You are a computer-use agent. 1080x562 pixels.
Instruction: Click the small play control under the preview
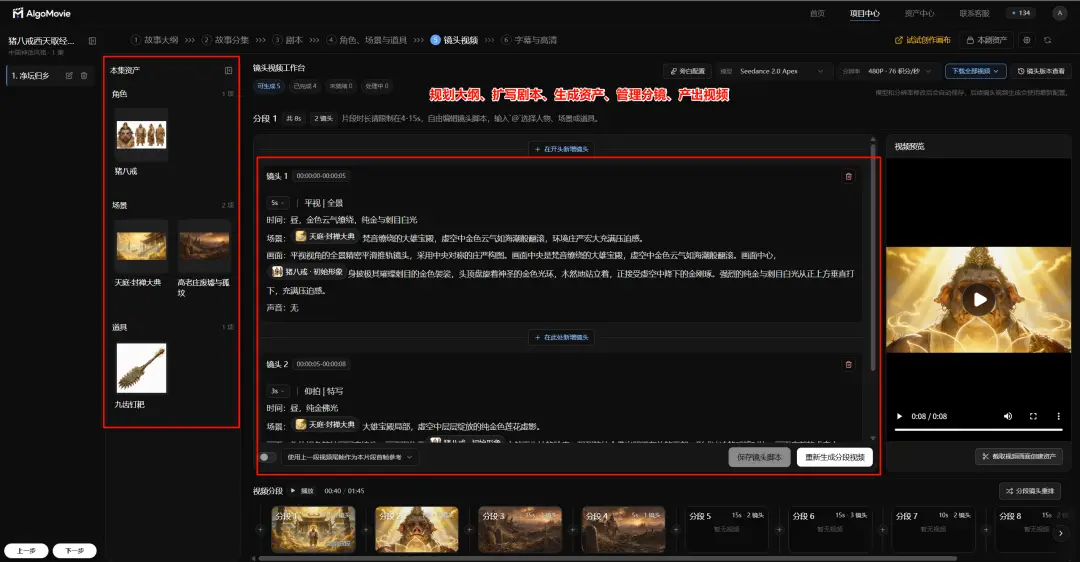coord(899,416)
